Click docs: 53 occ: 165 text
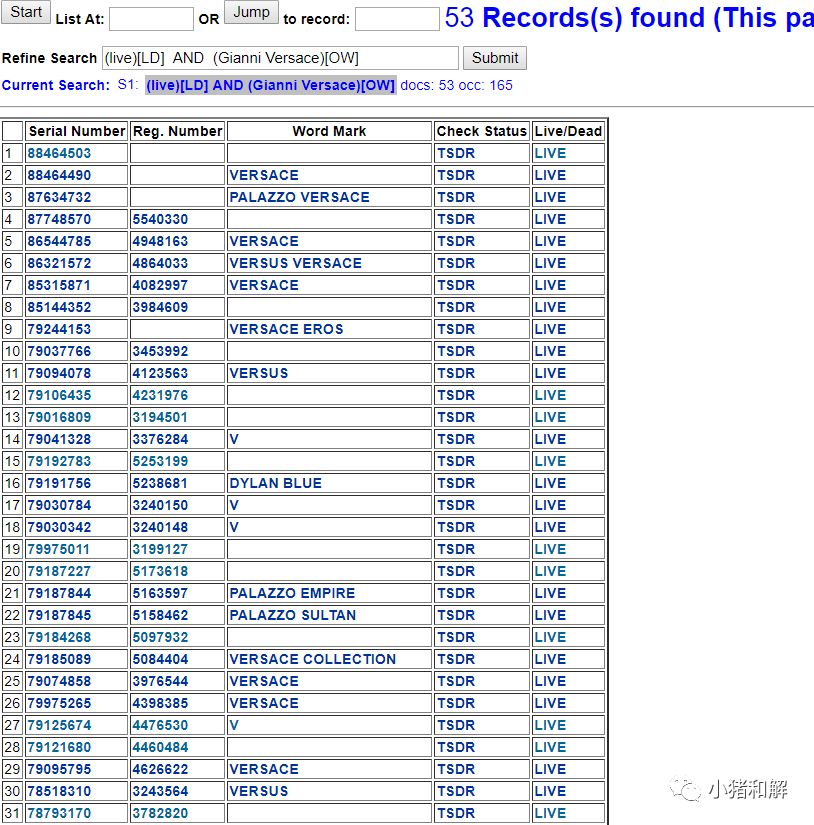The image size is (814, 825). [x=456, y=85]
